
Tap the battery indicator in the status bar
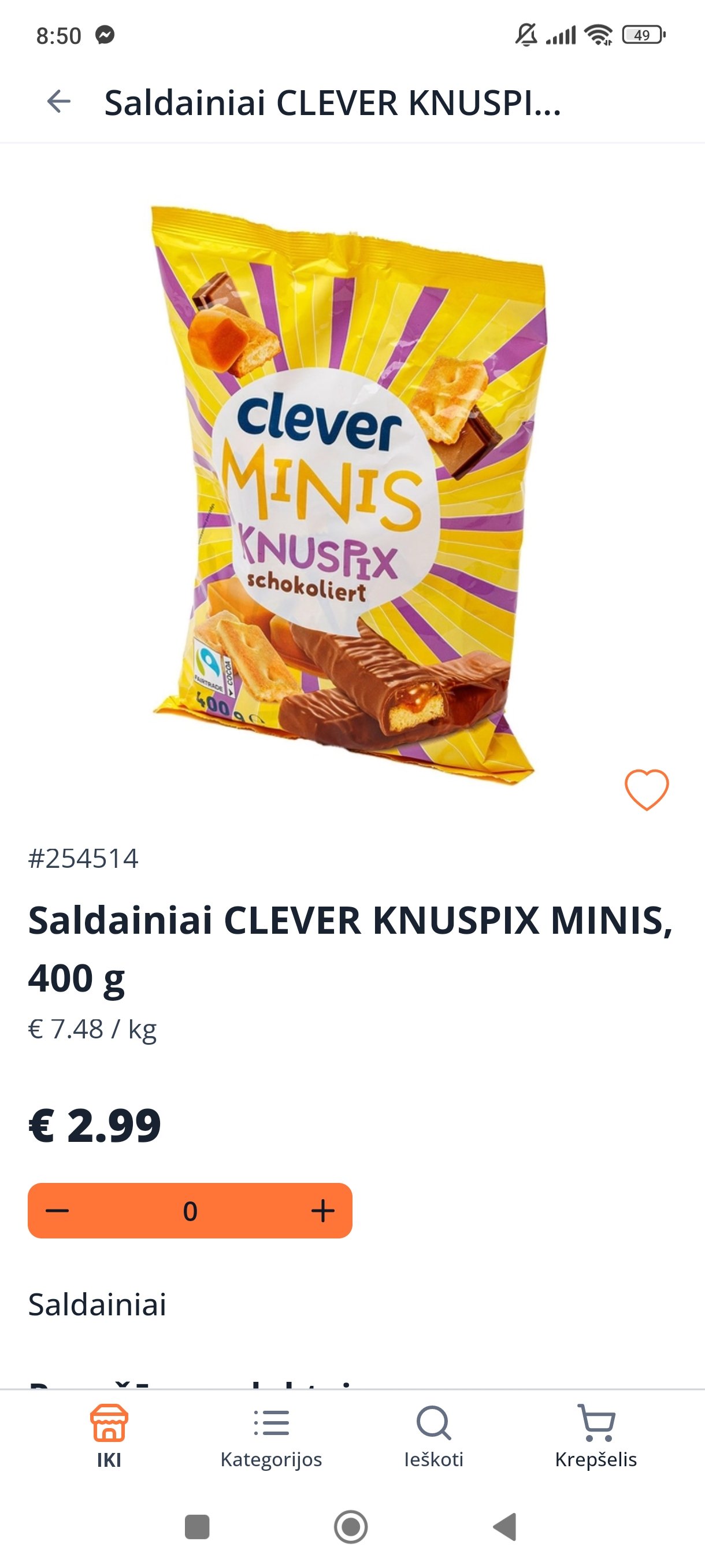[644, 35]
